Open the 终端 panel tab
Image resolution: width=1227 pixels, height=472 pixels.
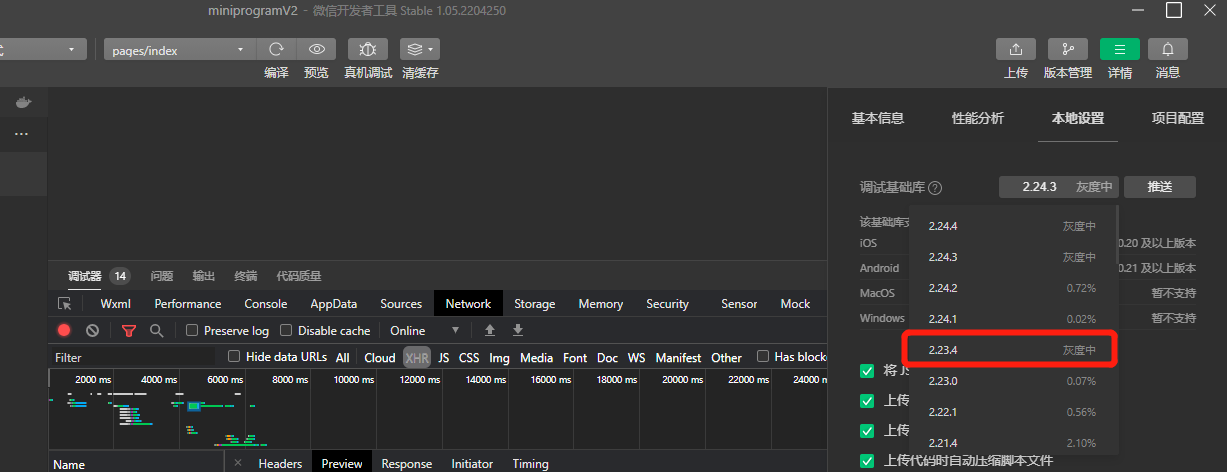245,276
